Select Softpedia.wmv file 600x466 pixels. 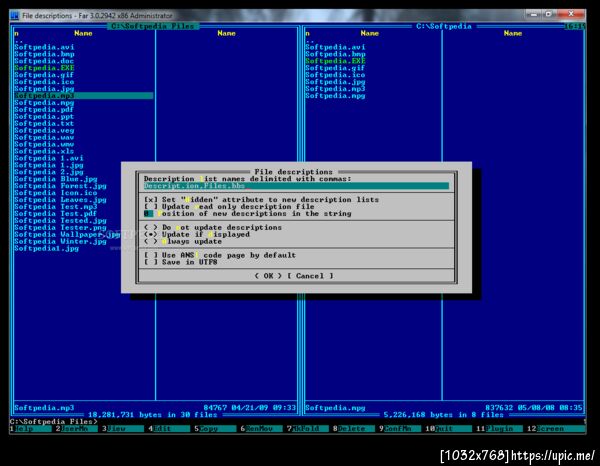click(44, 144)
